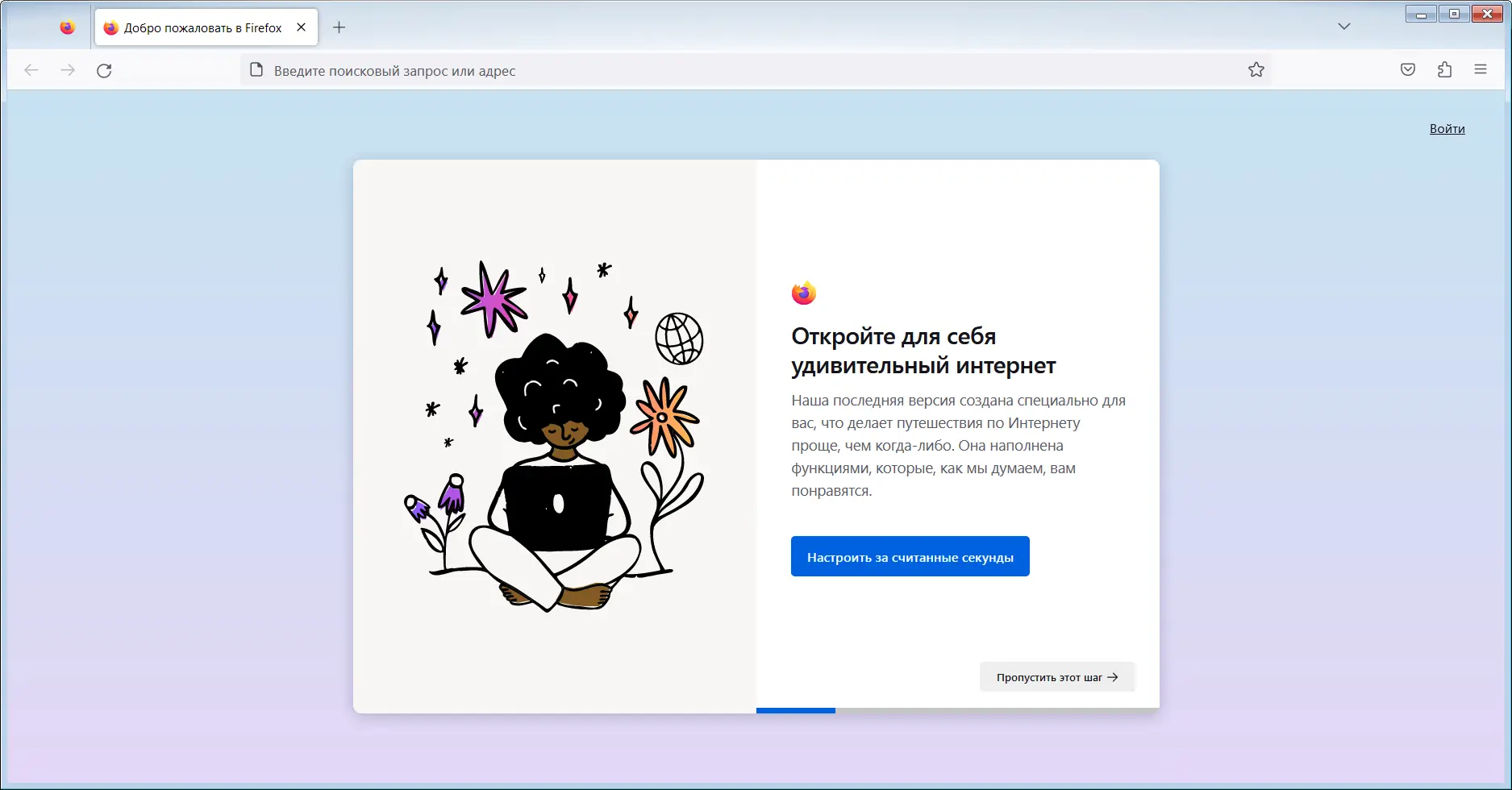The image size is (1512, 790).
Task: Minimize the Firefox window
Action: pos(1421,14)
